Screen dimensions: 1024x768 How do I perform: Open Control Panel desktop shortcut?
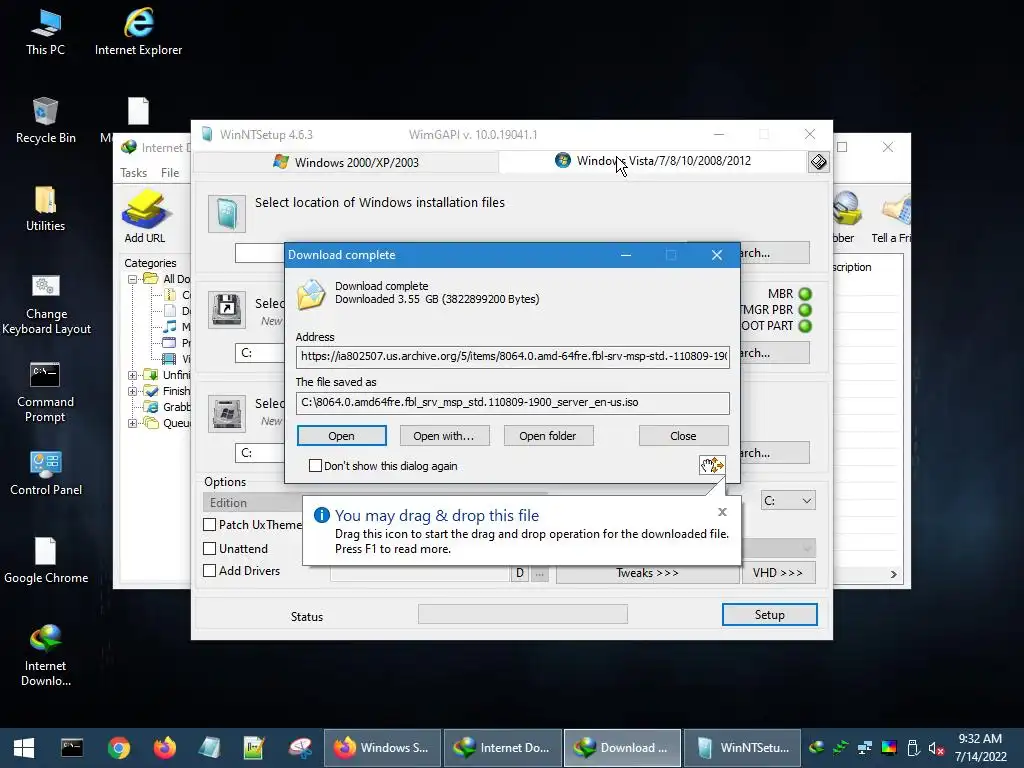pos(46,473)
